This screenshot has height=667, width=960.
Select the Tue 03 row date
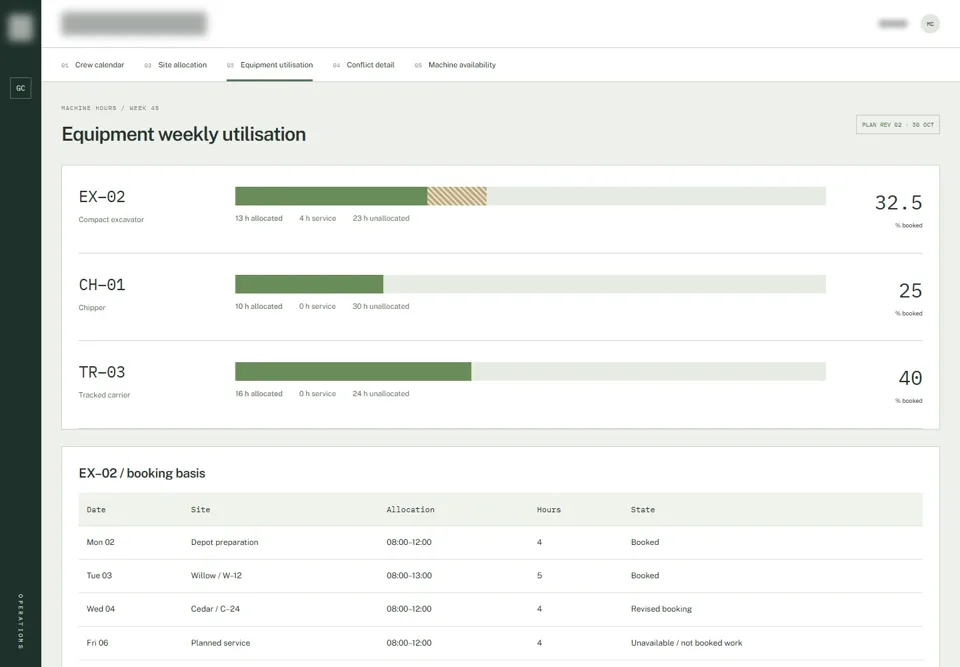pyautogui.click(x=99, y=576)
